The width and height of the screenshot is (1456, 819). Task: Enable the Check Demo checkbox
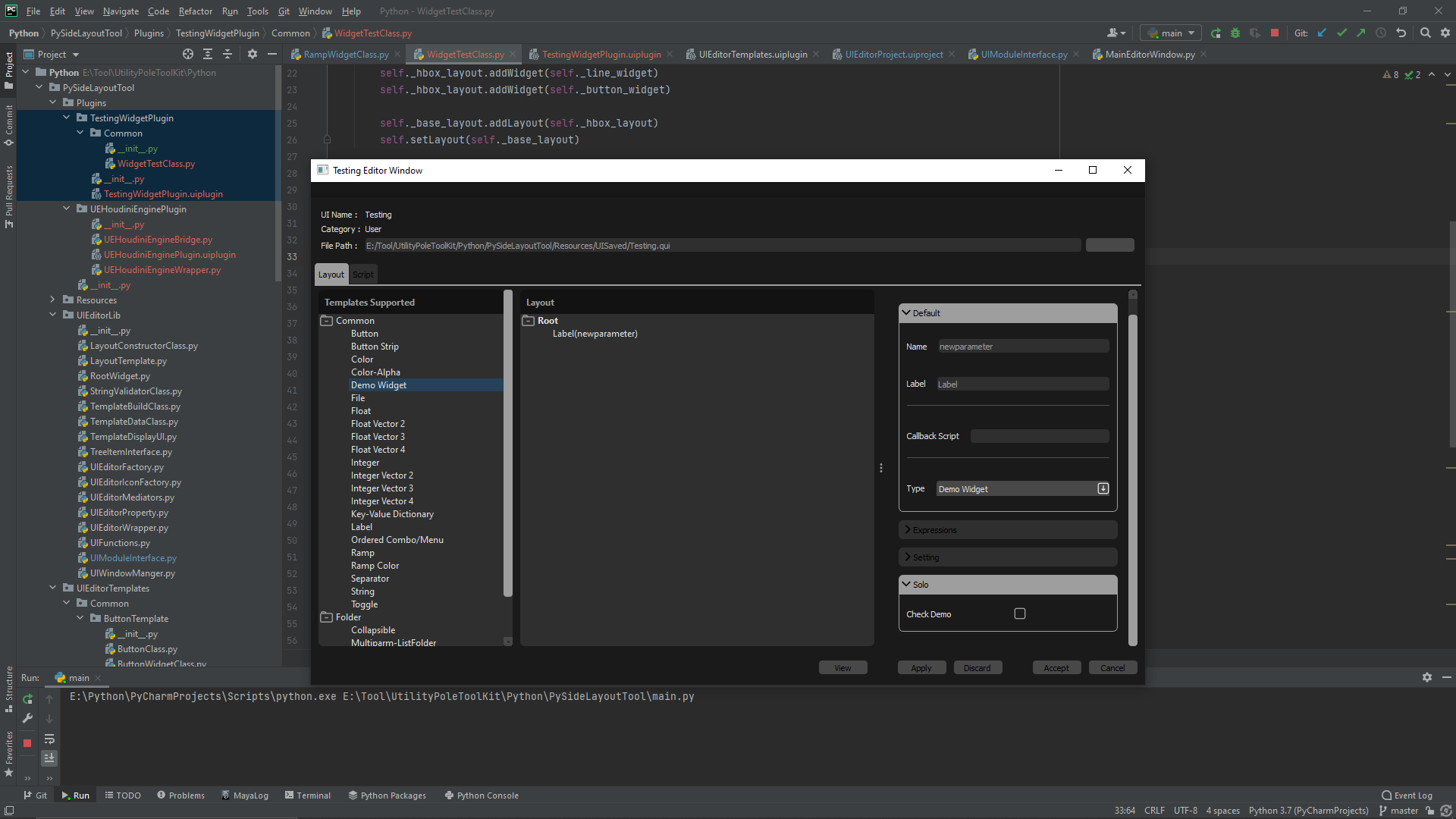click(1020, 613)
